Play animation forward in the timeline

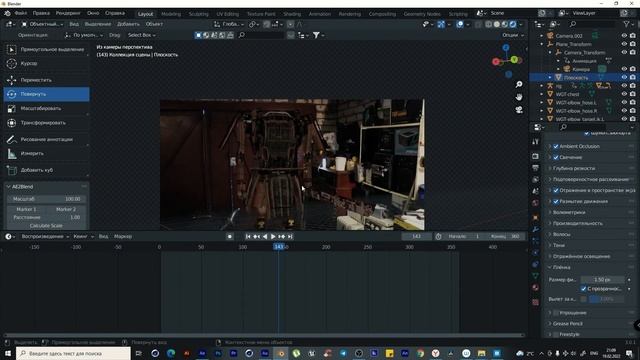(x=273, y=236)
